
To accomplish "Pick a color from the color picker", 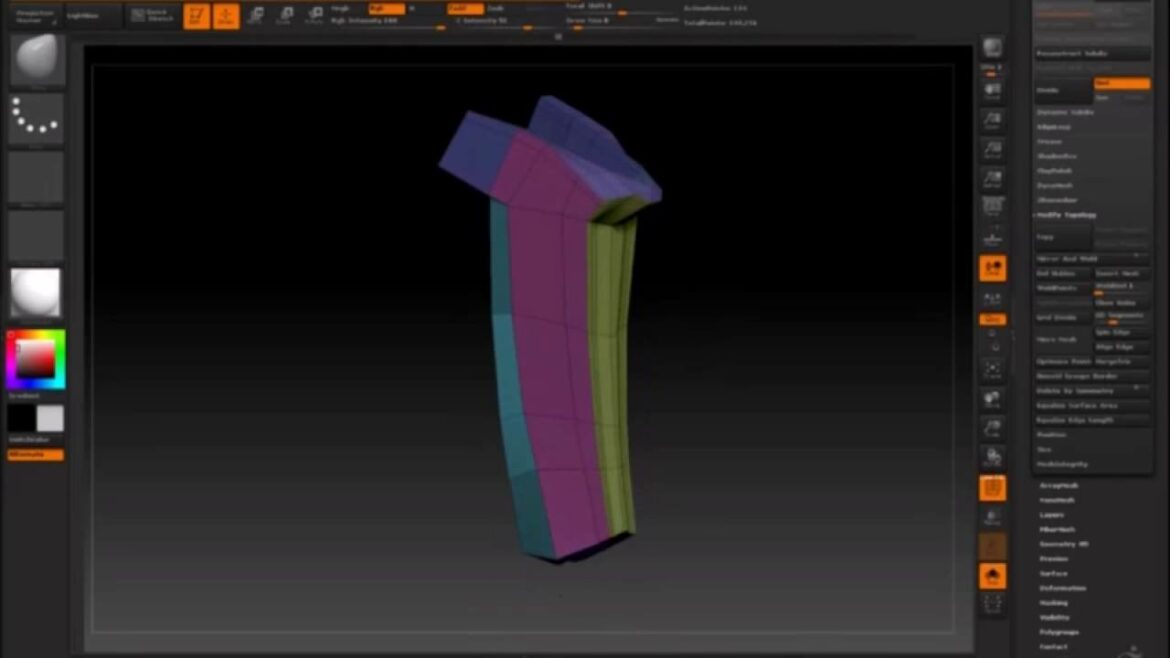I will pyautogui.click(x=36, y=359).
